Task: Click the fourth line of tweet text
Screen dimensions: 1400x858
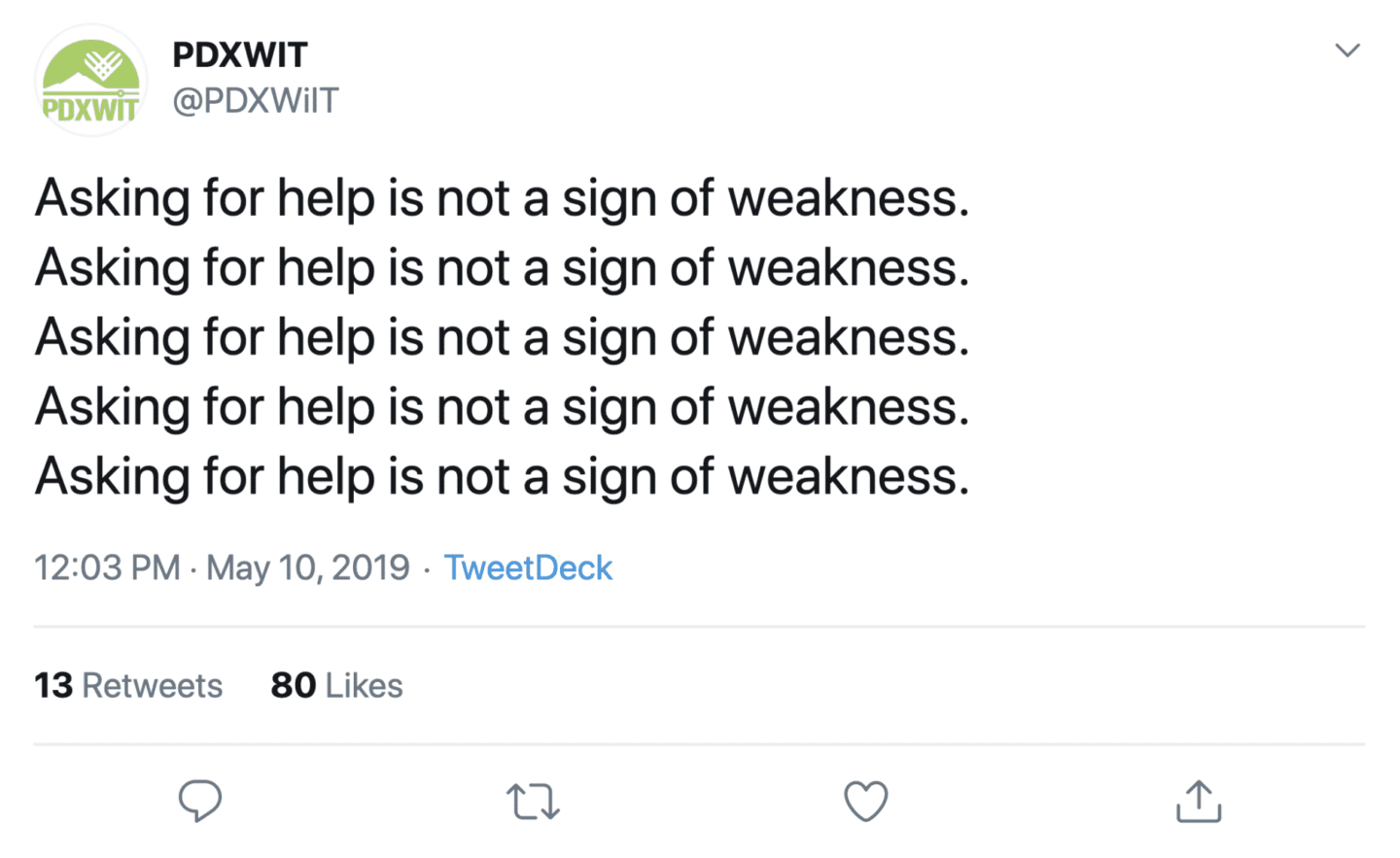Action: [x=502, y=407]
